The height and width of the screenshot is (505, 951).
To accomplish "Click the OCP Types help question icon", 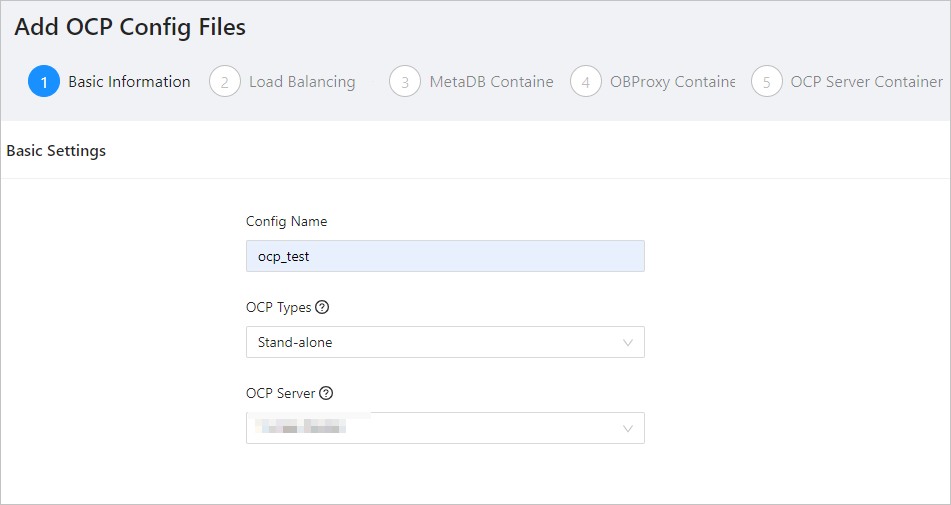I will click(322, 307).
